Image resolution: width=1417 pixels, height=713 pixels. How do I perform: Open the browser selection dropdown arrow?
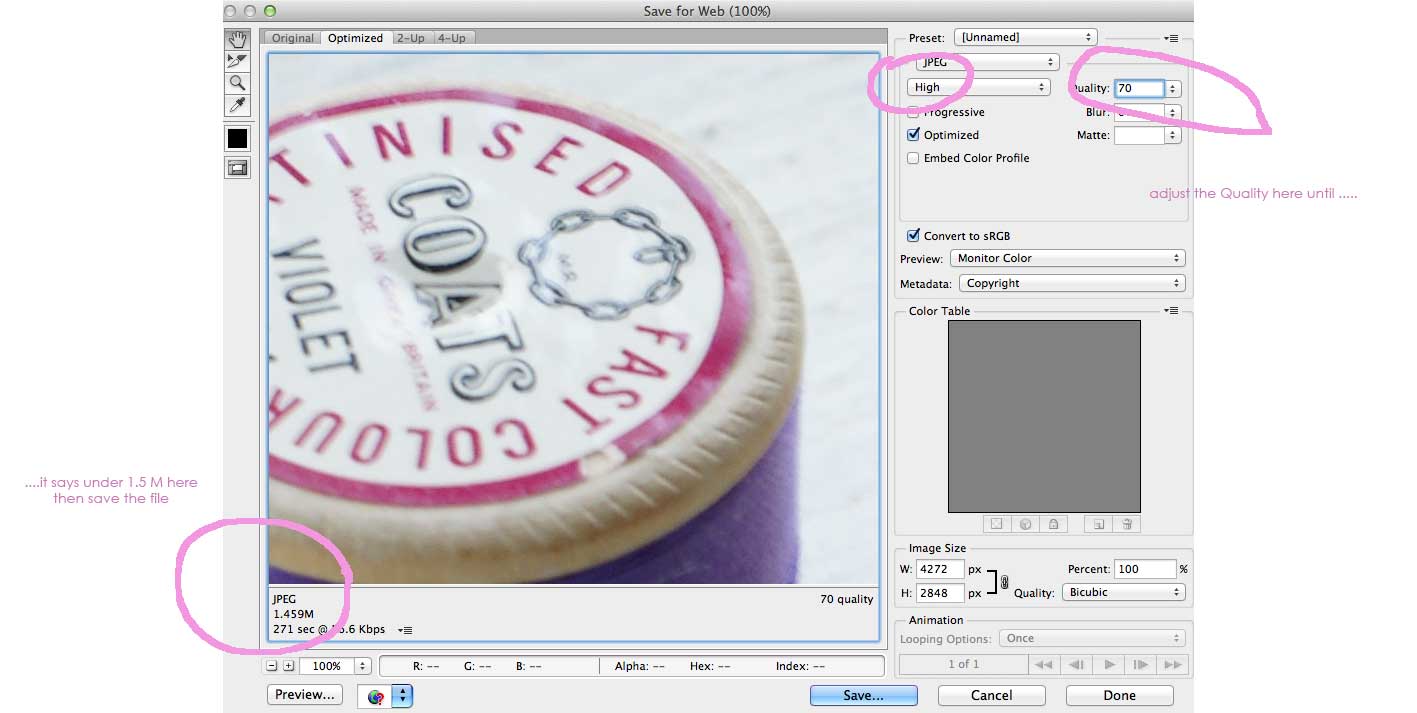point(402,697)
